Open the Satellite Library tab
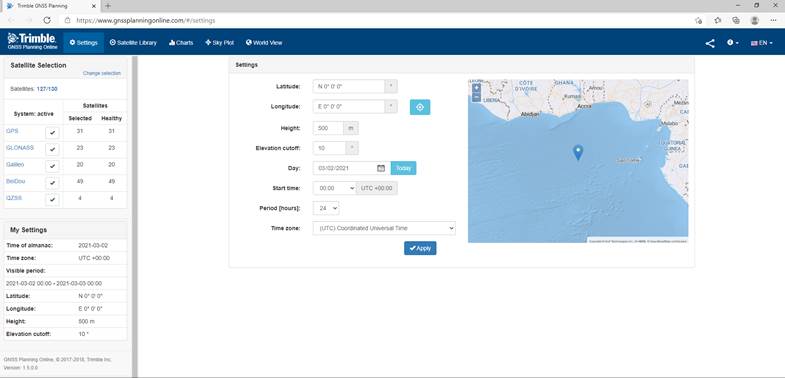The width and height of the screenshot is (785, 378). [x=133, y=43]
